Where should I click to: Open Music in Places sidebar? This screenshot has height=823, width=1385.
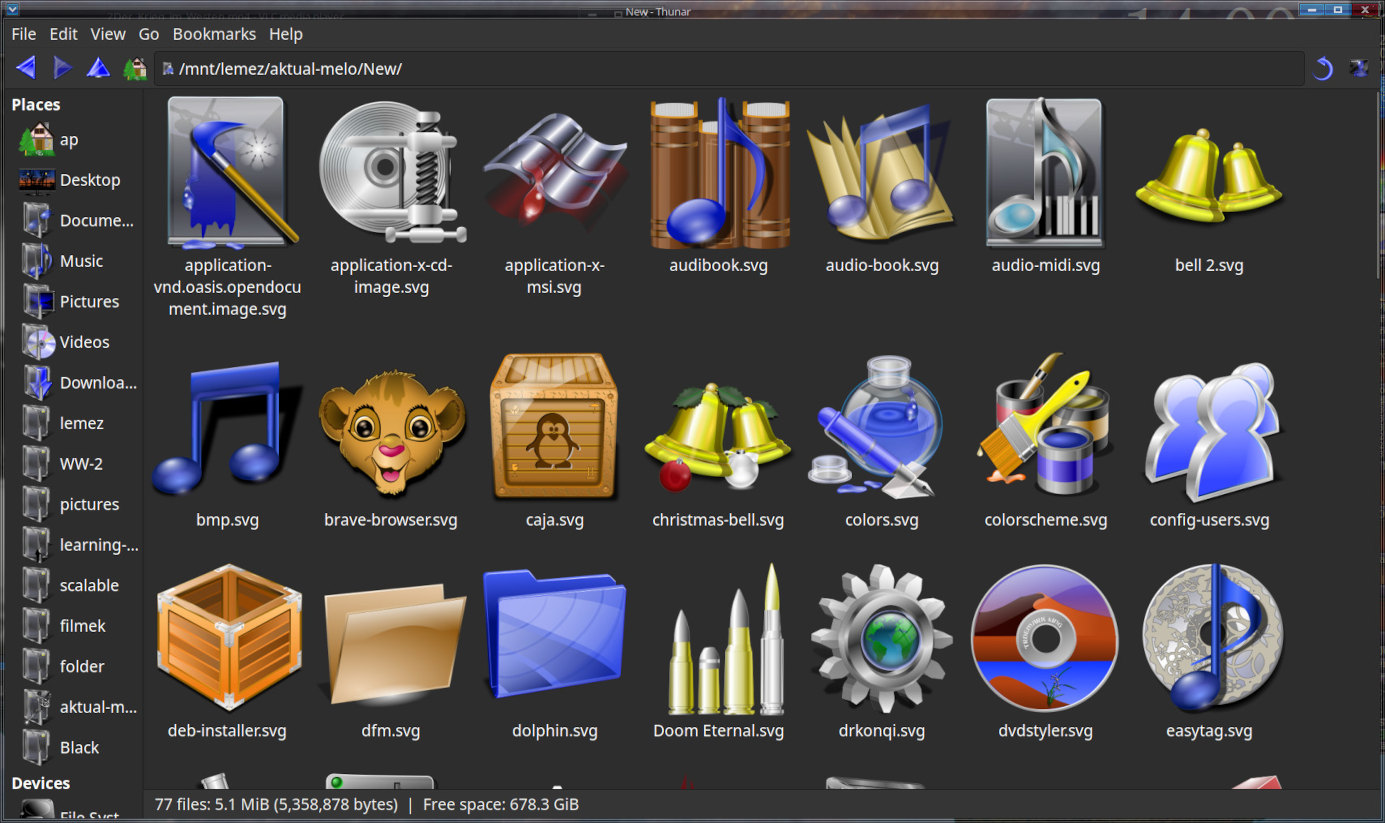(72, 261)
